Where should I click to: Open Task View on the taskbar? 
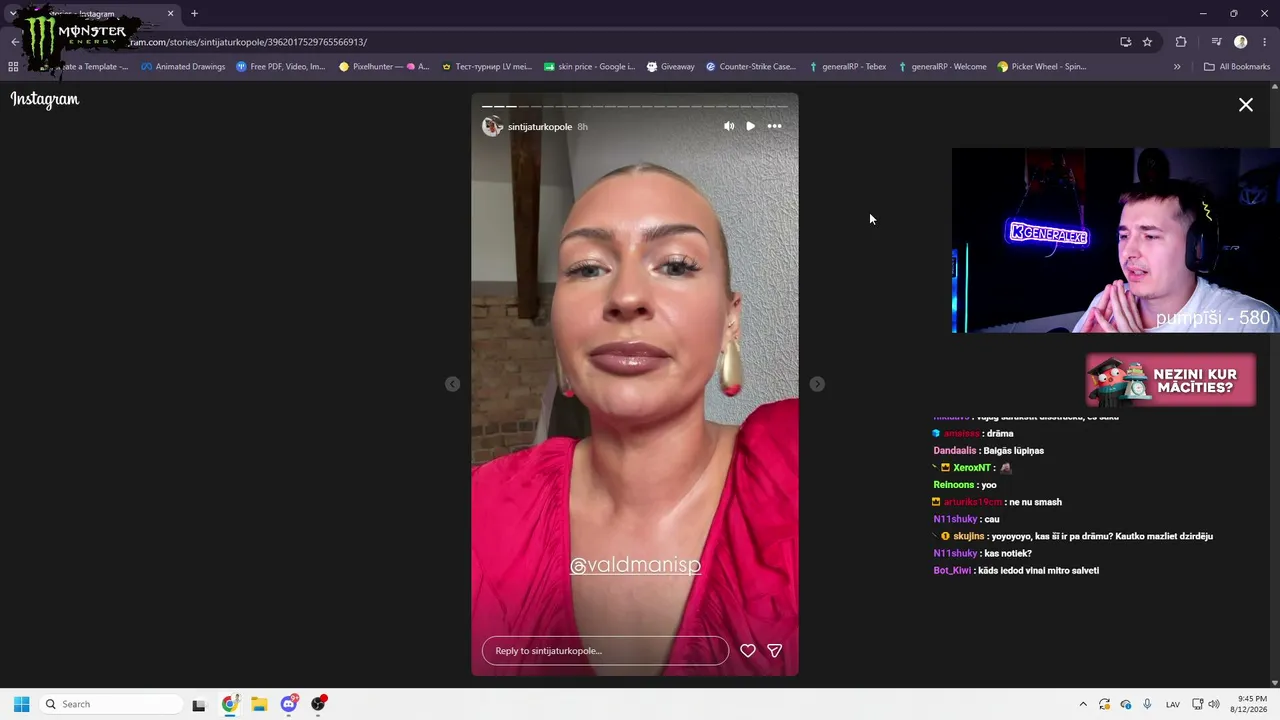199,704
